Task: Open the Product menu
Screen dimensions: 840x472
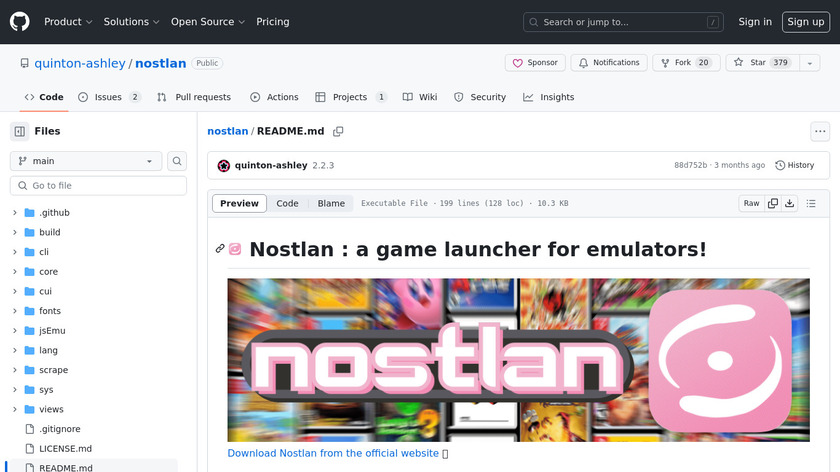Action: point(68,22)
